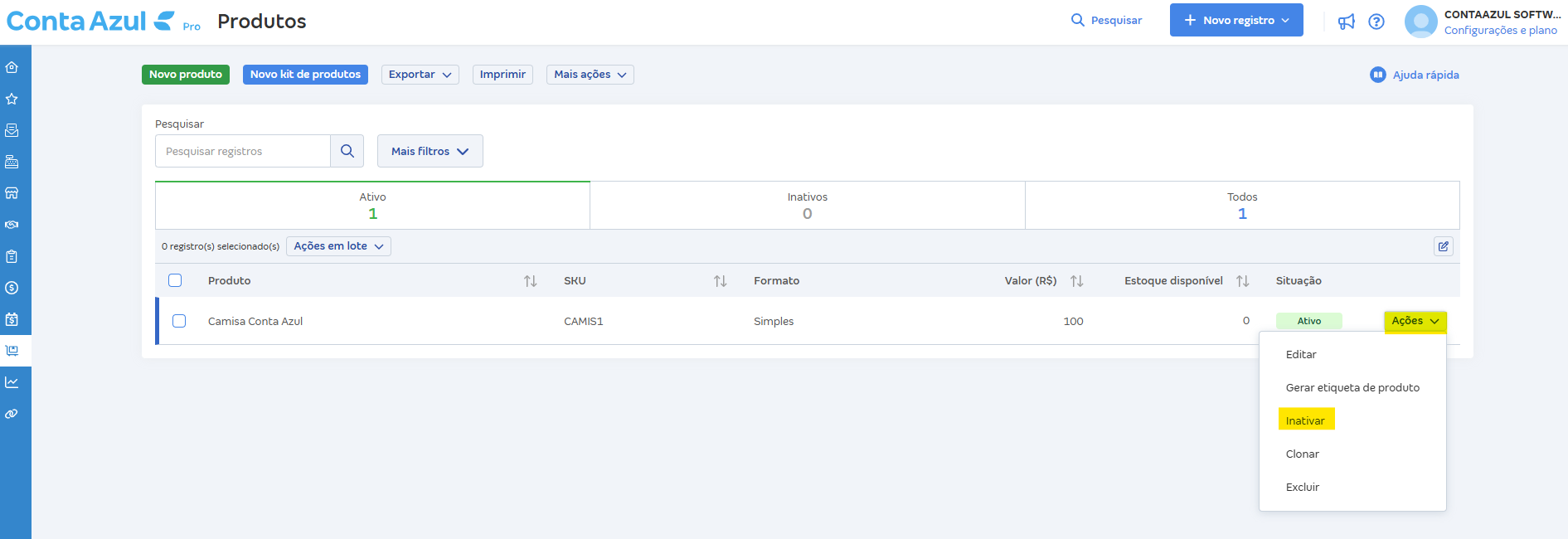Switch to the Inativos tab
Viewport: 1568px width, 539px height.
coord(807,206)
